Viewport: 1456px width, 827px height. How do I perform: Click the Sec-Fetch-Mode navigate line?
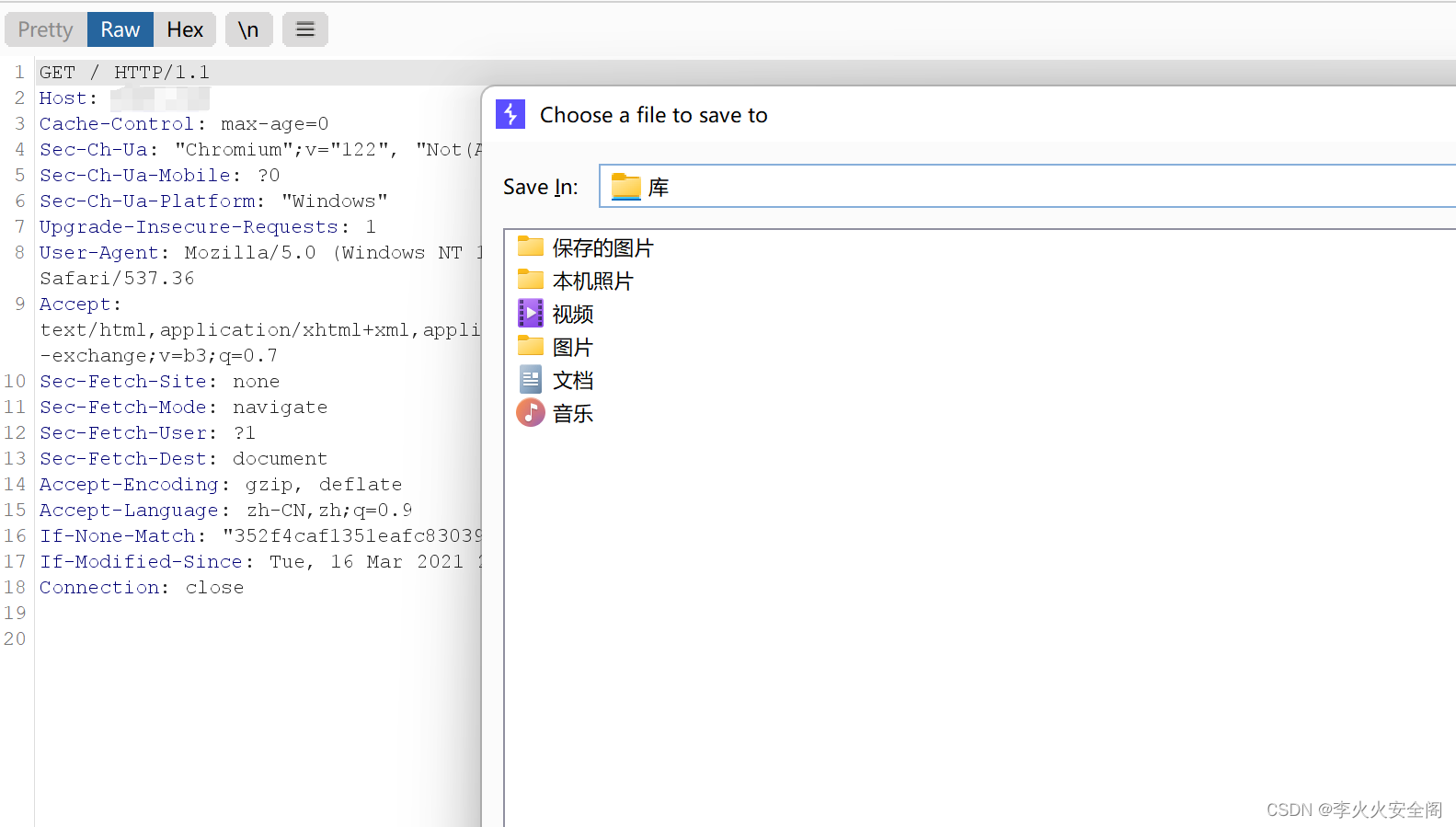point(183,407)
